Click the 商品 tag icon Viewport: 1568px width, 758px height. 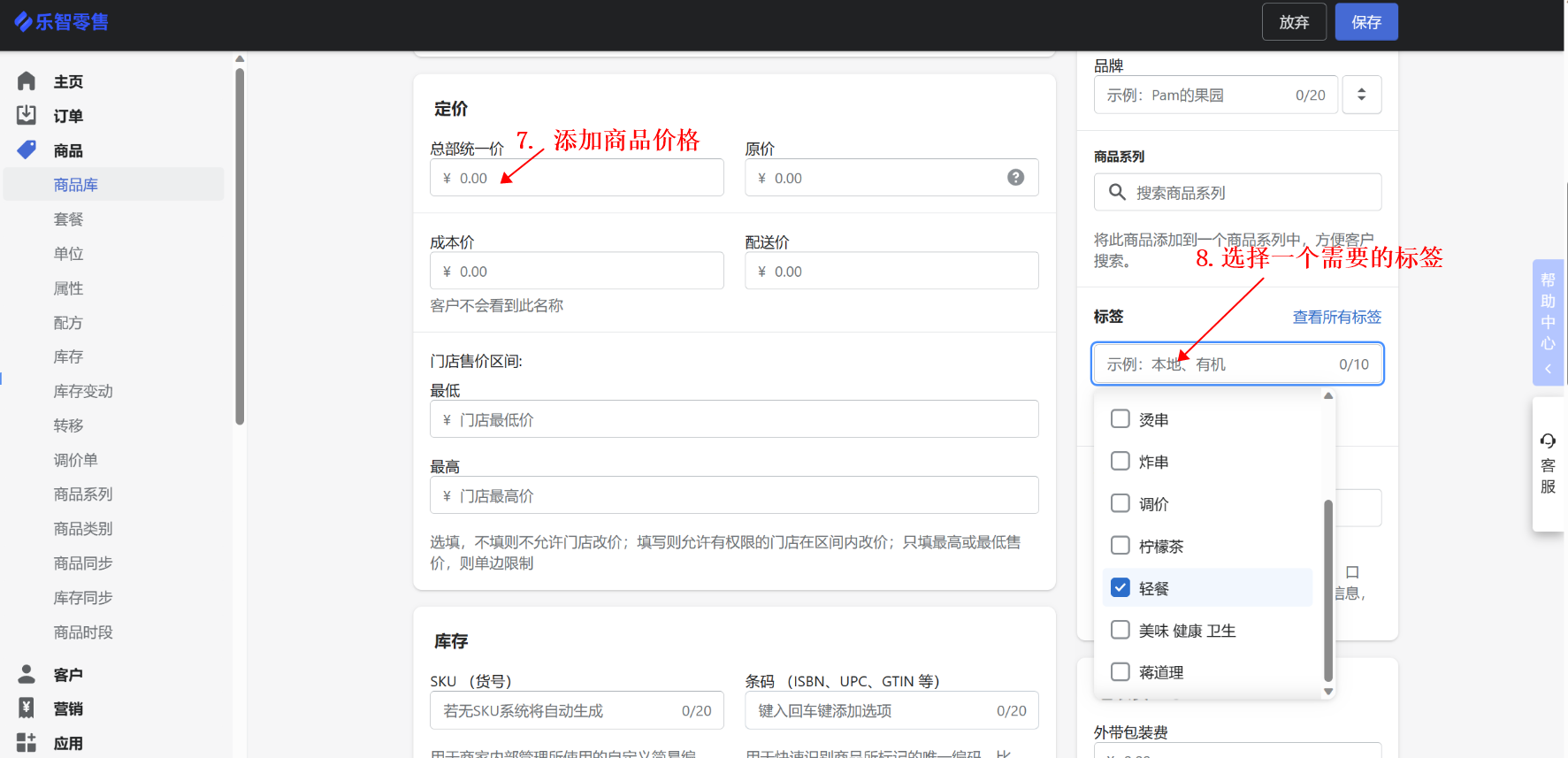pos(27,149)
